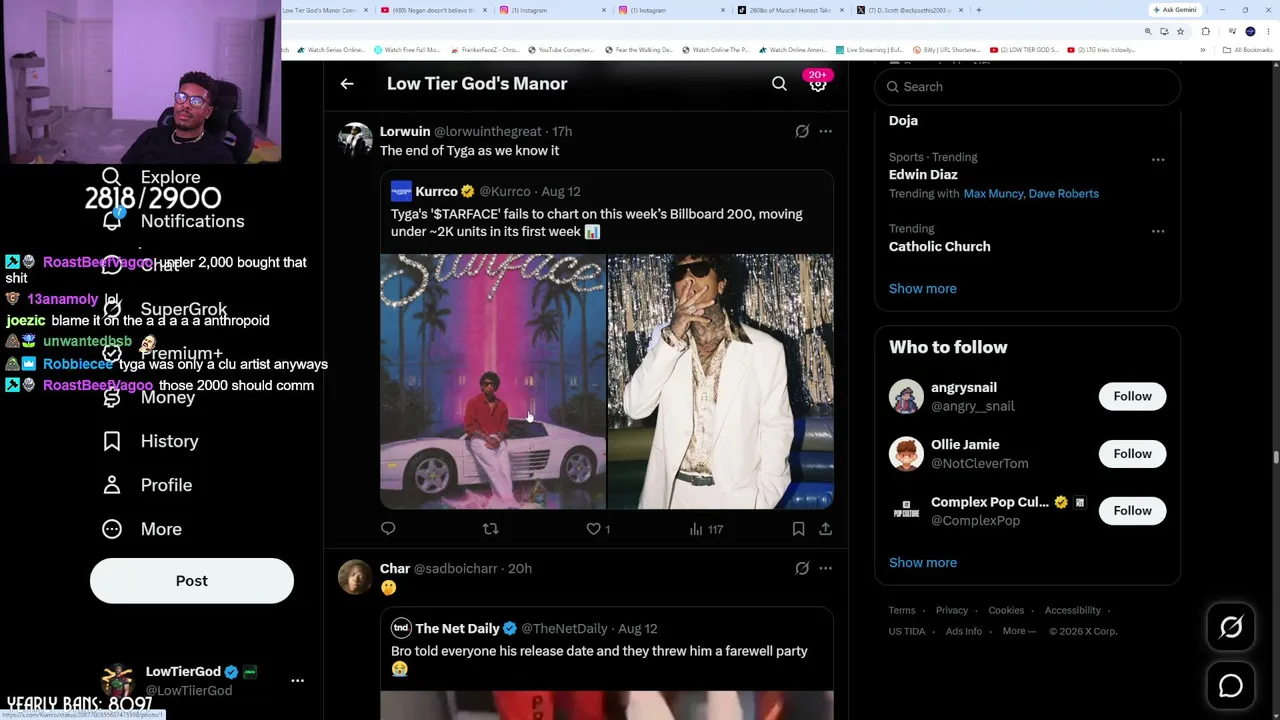Switch to Negan doesn't believe YouTube tab

tap(433, 10)
